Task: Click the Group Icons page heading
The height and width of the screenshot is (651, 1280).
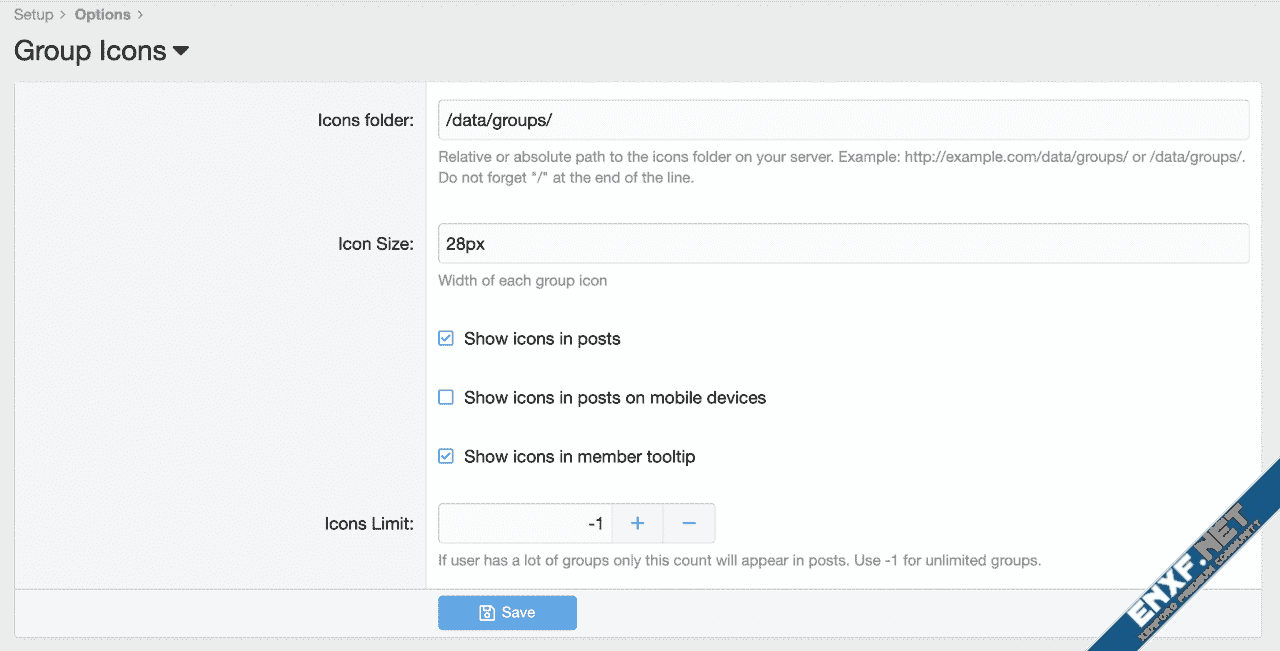Action: (90, 51)
